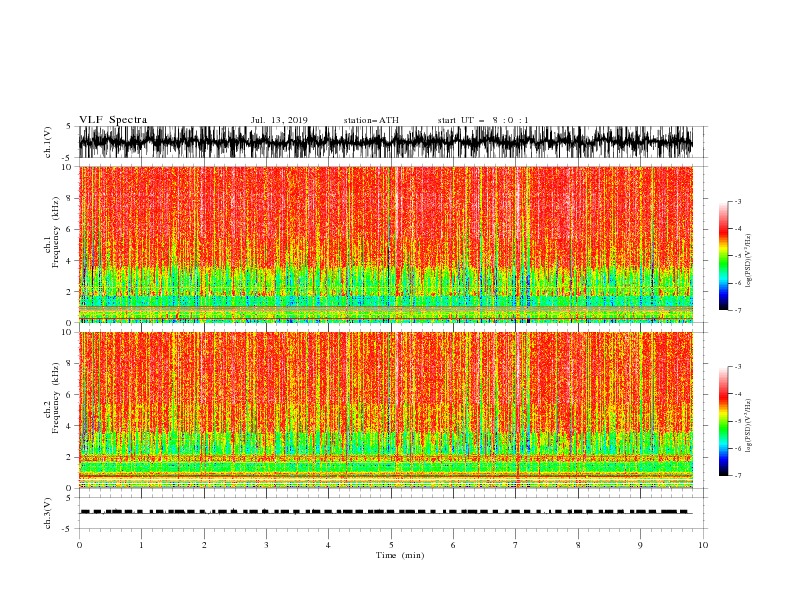792x612 pixels.
Task: Click the "station=ATH" label
Action: 371,120
